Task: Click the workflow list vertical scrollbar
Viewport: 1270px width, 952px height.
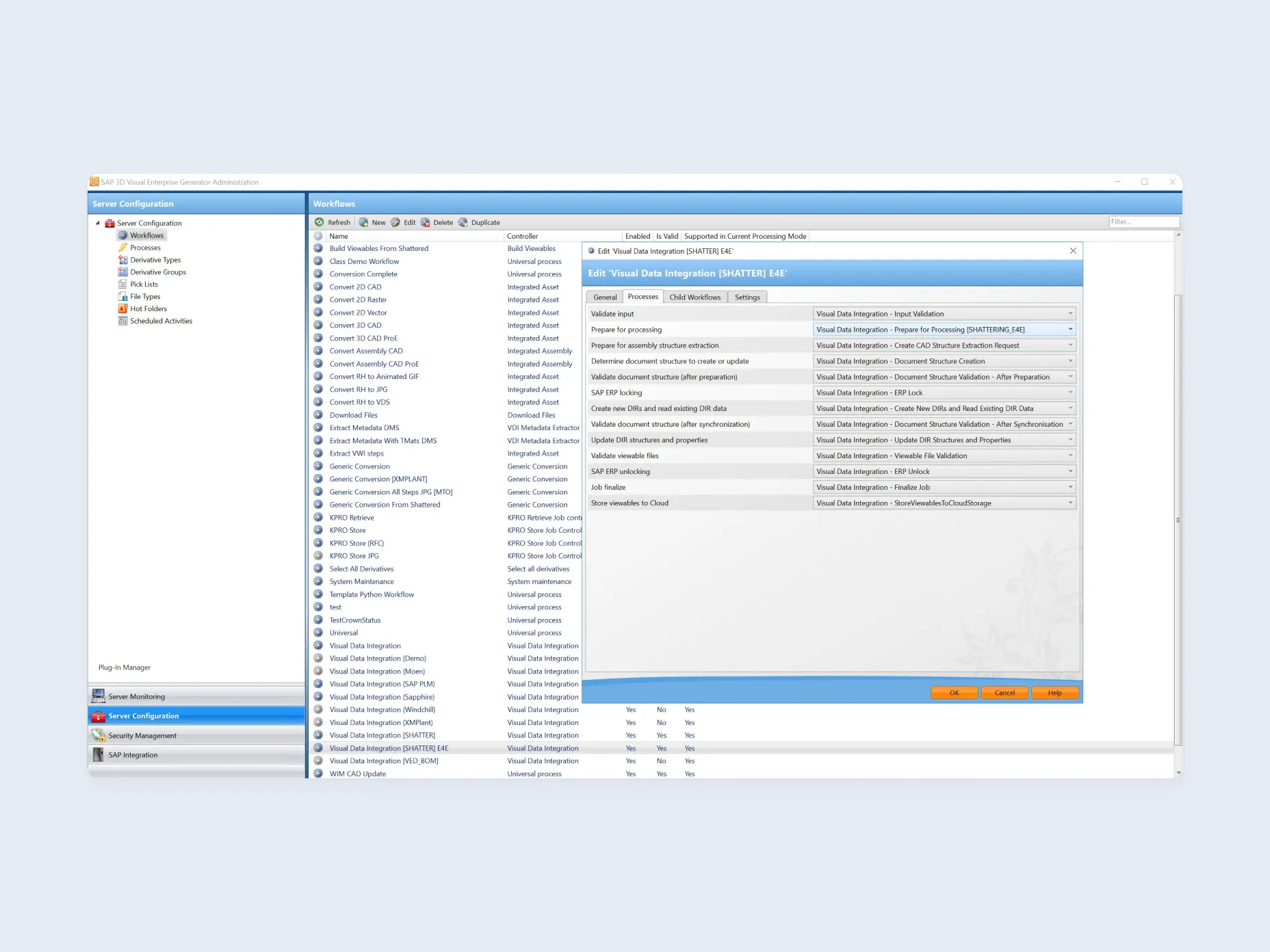Action: [1178, 520]
